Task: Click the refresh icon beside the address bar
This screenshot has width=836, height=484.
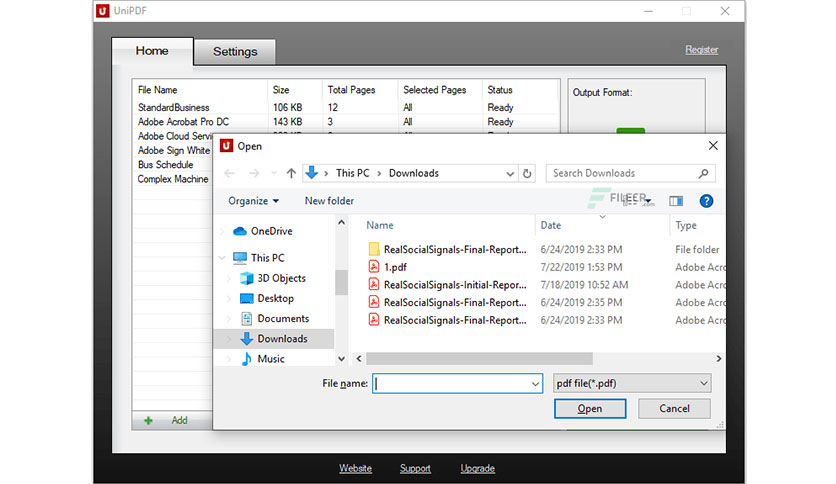Action: 527,173
